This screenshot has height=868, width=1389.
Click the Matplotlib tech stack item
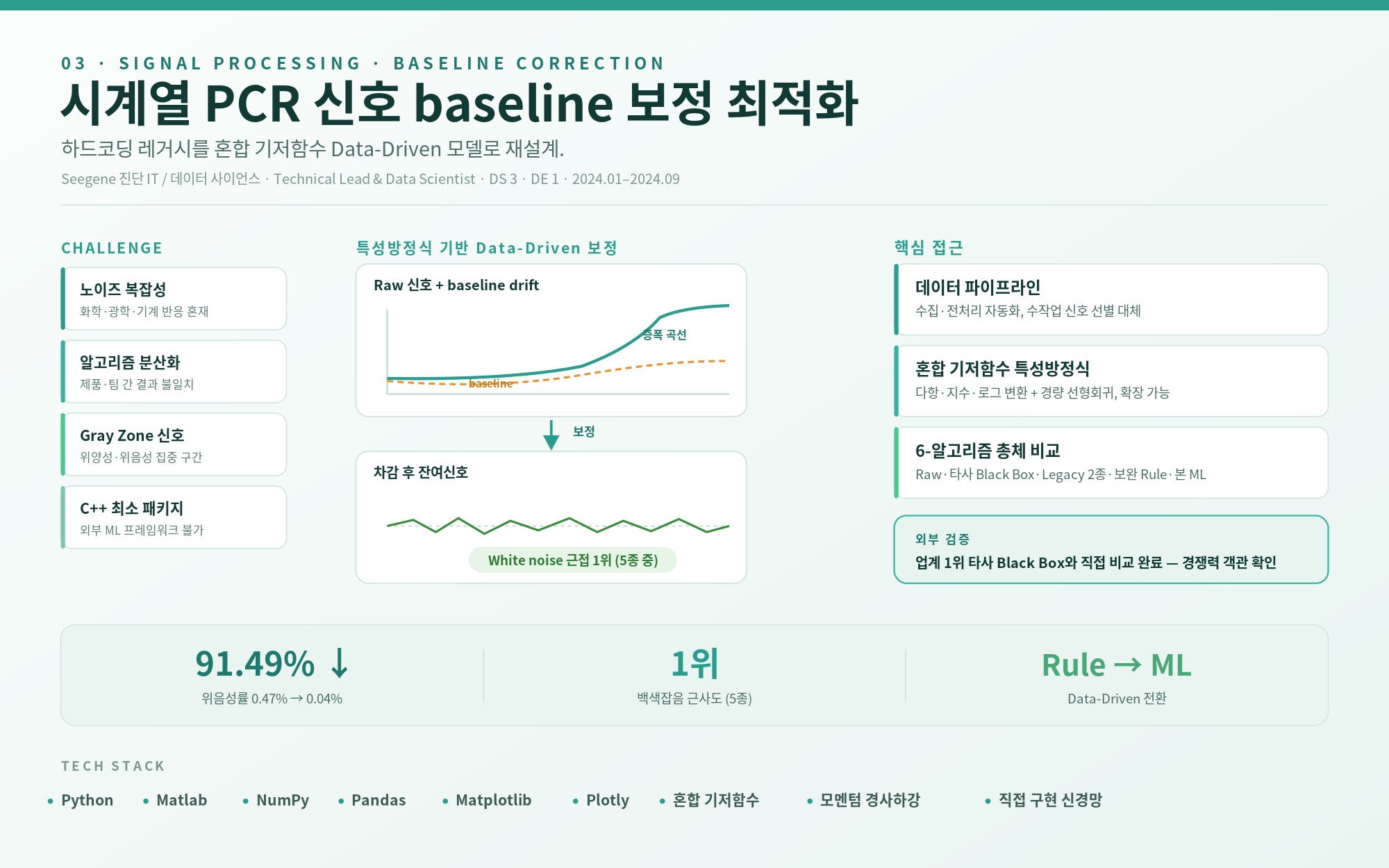tap(493, 801)
